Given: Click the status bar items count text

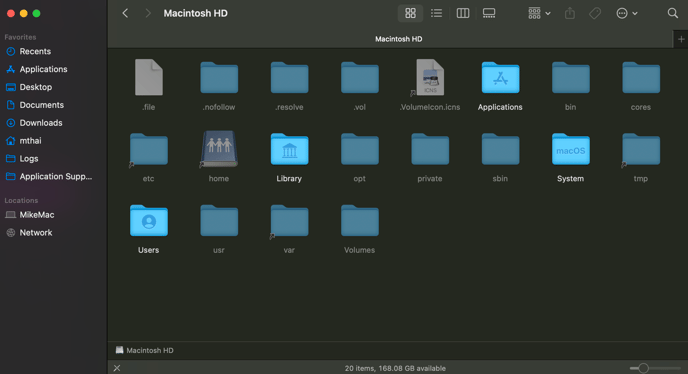Looking at the screenshot, I should click(x=395, y=368).
